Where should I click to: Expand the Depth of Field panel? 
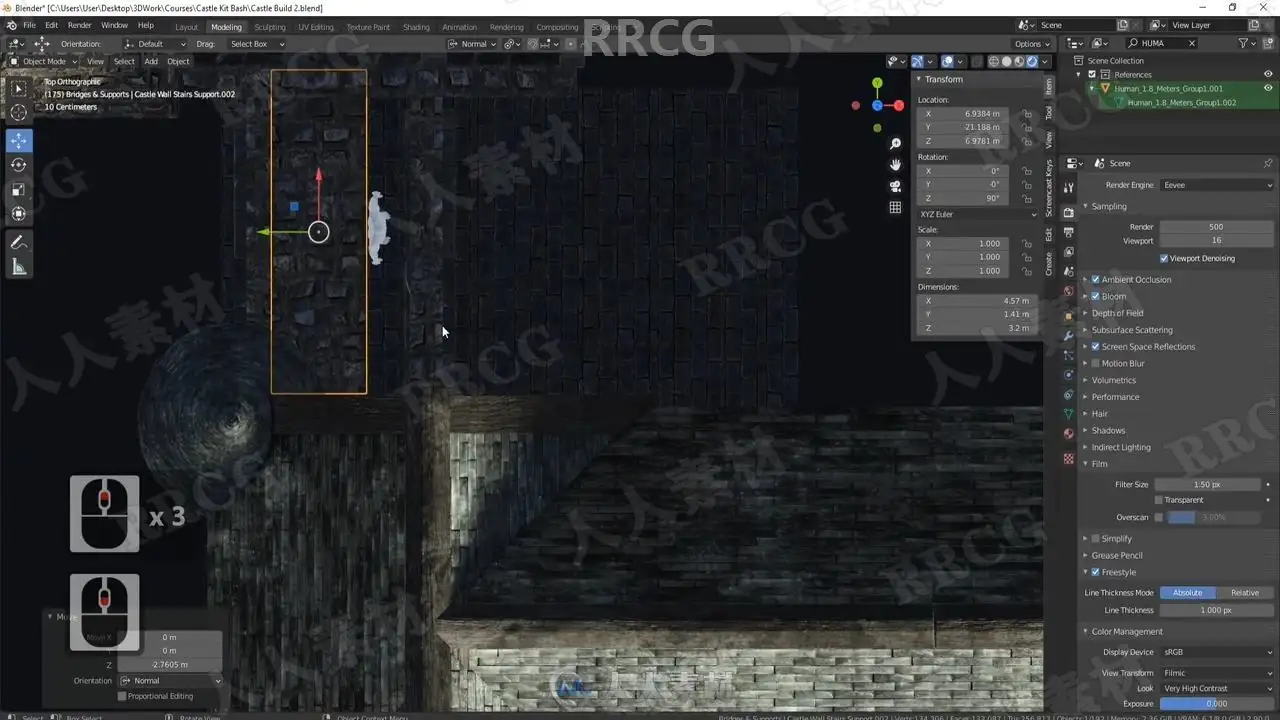[1117, 313]
